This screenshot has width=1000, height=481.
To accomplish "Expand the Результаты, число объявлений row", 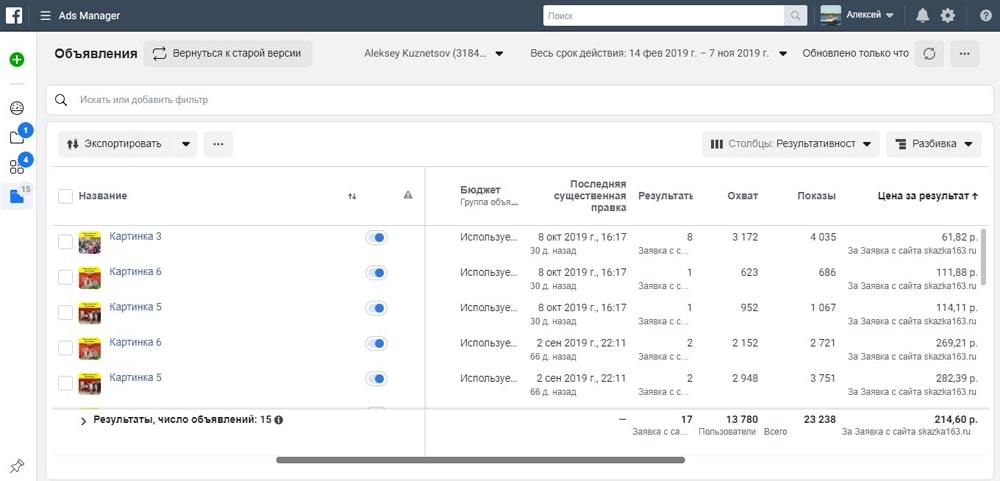I will 83,421.
